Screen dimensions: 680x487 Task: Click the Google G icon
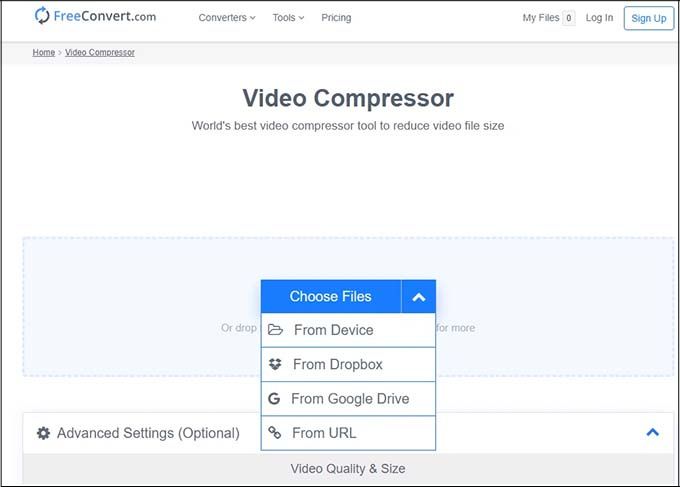pyautogui.click(x=274, y=399)
